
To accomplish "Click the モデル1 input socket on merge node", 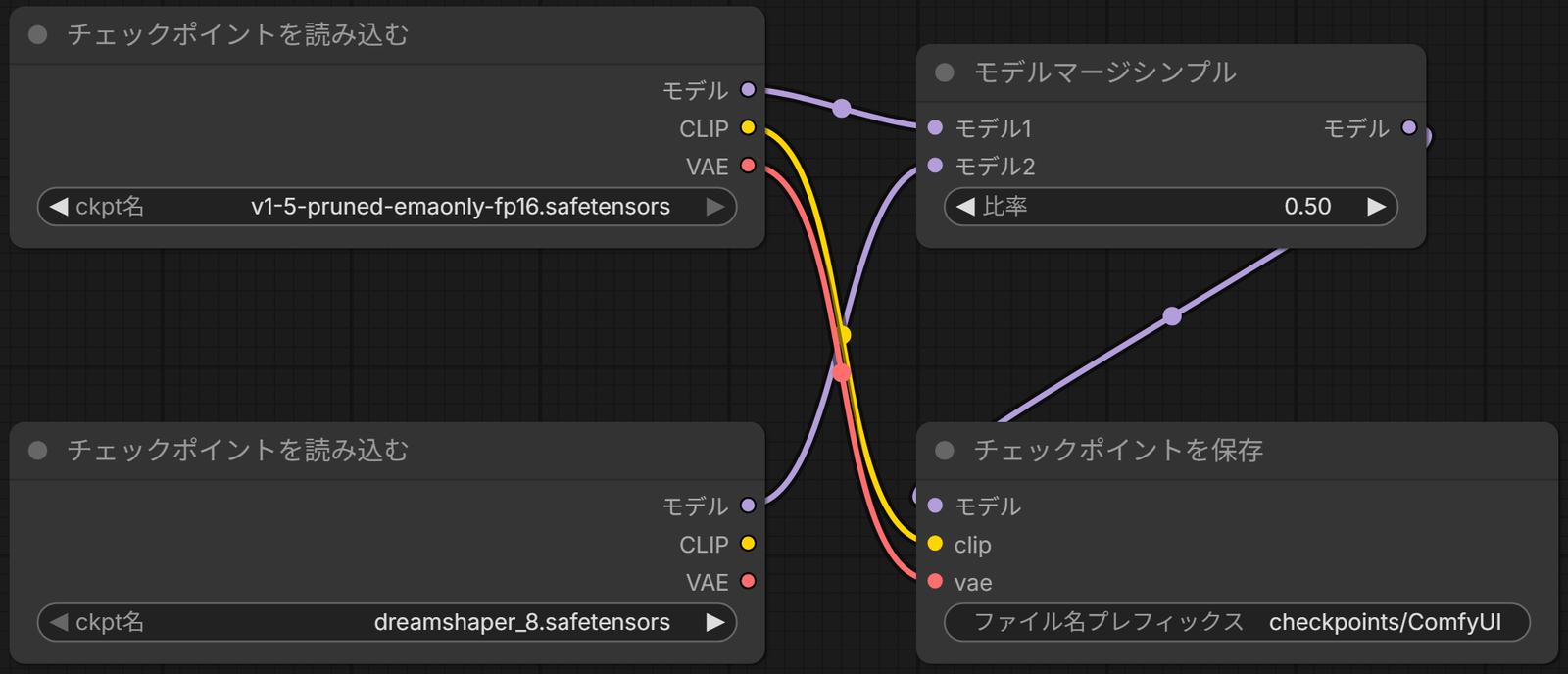I will point(935,128).
